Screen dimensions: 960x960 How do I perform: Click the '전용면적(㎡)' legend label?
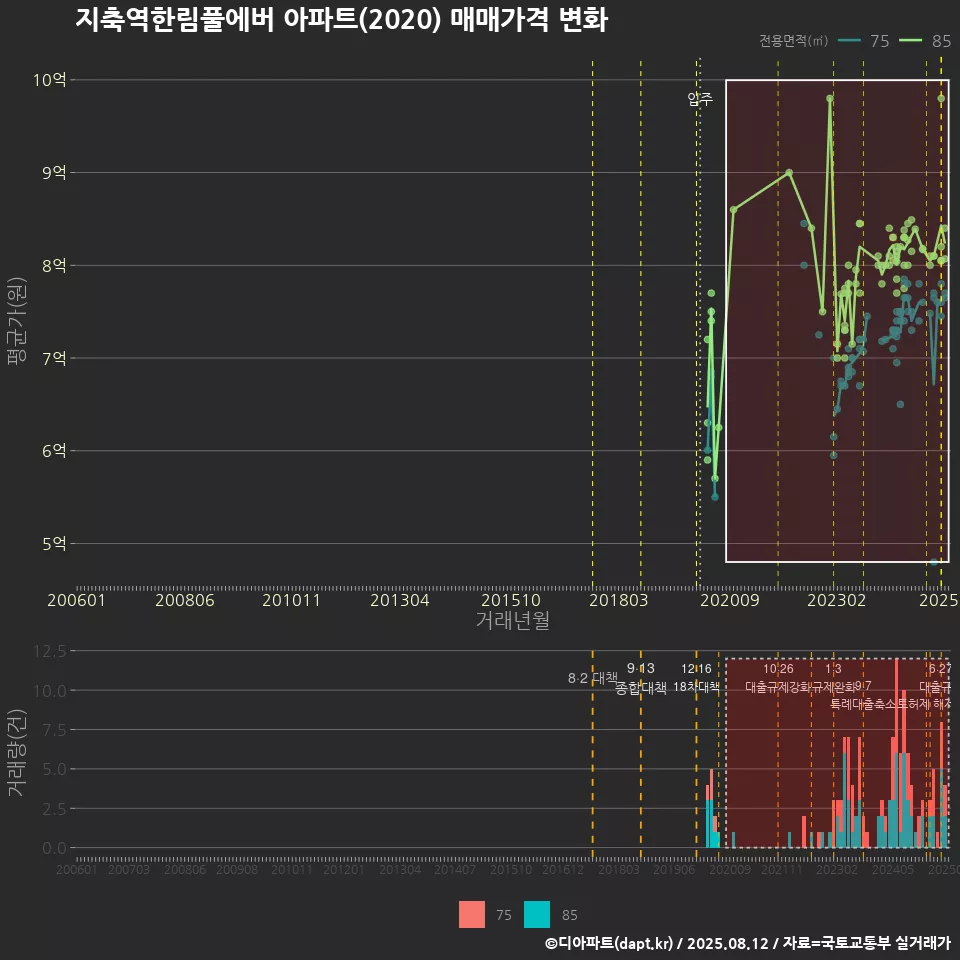coord(793,40)
